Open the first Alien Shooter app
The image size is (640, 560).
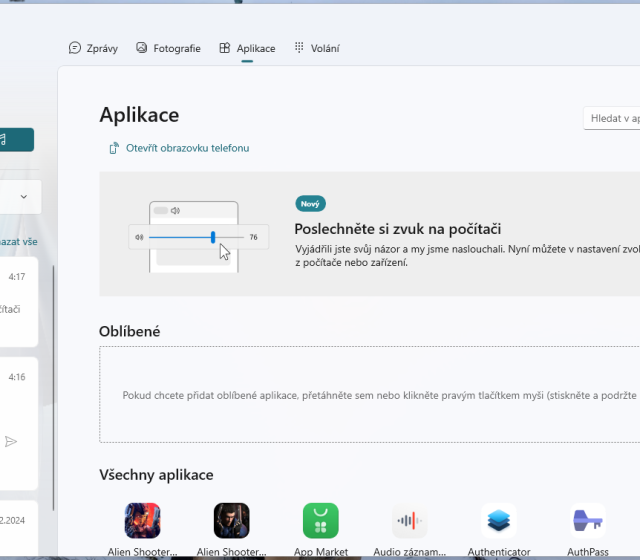point(142,521)
